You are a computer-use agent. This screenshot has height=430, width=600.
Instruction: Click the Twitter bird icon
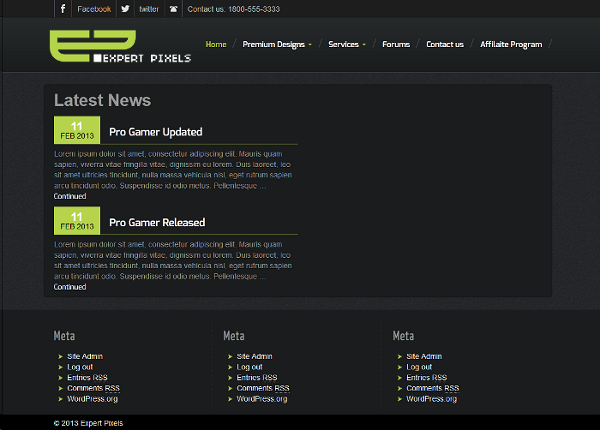pyautogui.click(x=125, y=9)
